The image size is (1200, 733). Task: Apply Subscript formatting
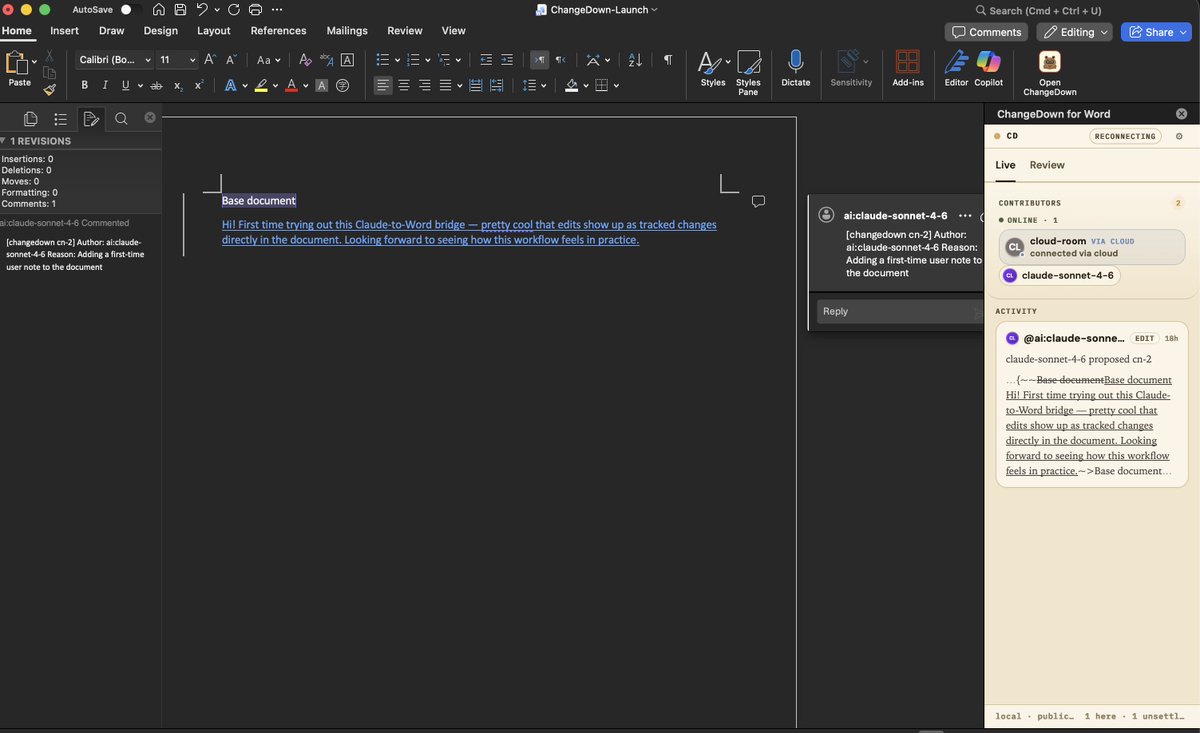pyautogui.click(x=178, y=86)
